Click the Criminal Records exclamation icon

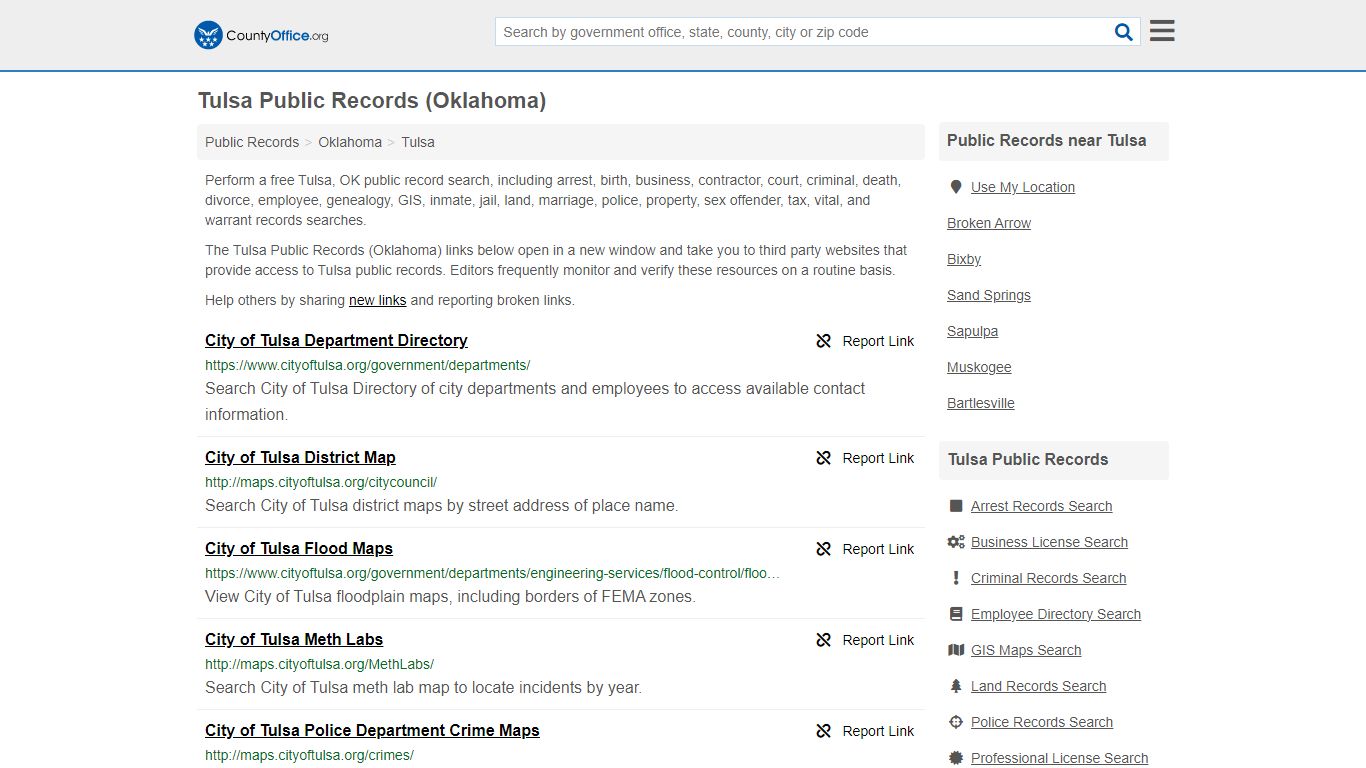[x=956, y=578]
